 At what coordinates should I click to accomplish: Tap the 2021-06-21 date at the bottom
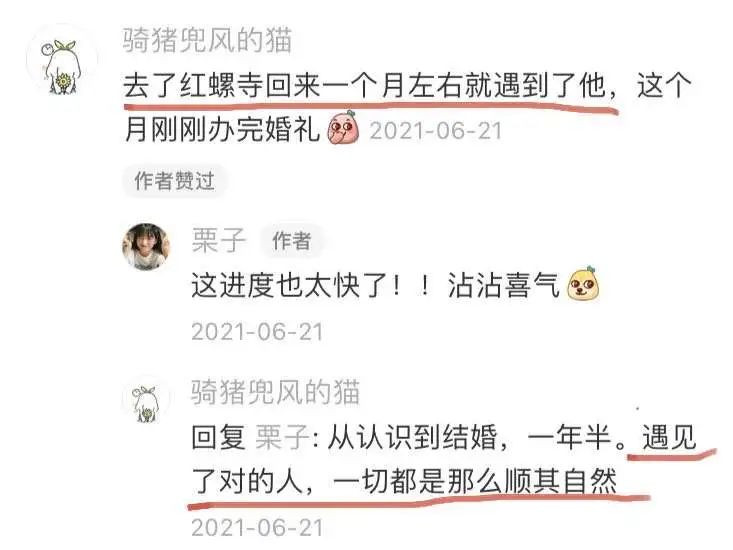(258, 528)
